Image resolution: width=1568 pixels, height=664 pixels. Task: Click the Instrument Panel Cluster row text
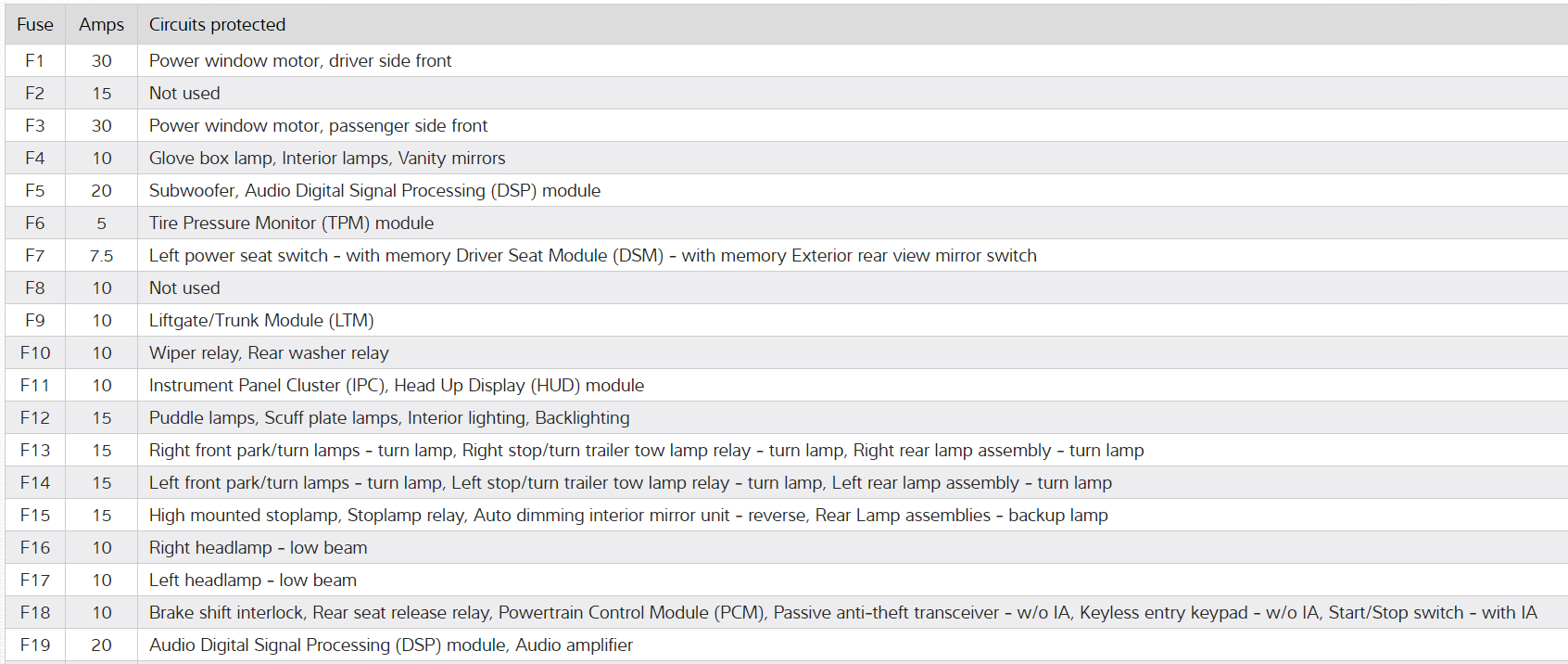[x=397, y=386]
